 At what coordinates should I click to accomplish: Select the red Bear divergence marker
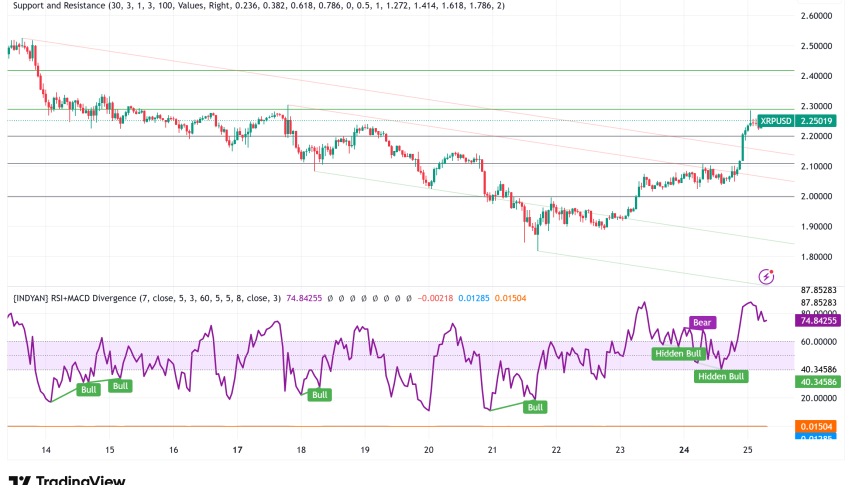pos(703,323)
